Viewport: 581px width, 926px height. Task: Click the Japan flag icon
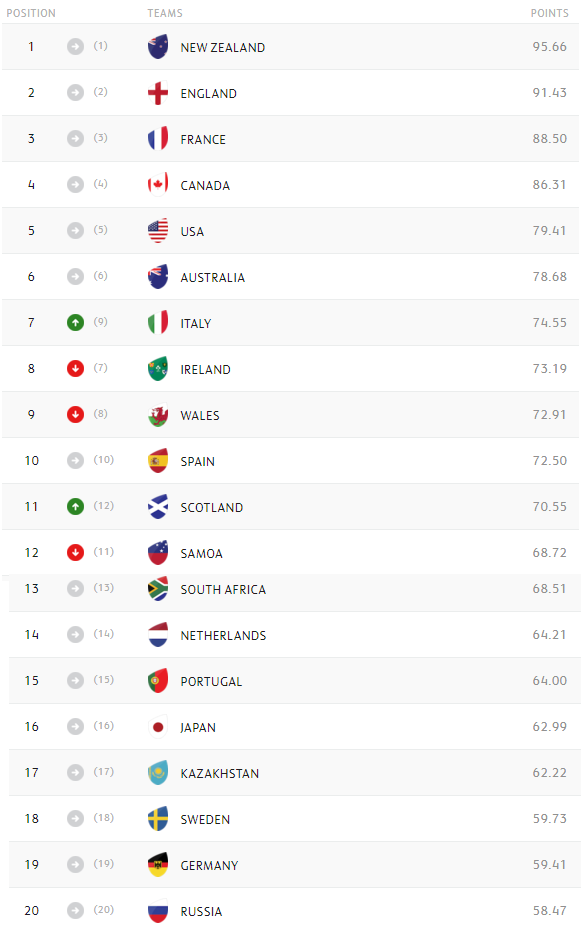(158, 727)
